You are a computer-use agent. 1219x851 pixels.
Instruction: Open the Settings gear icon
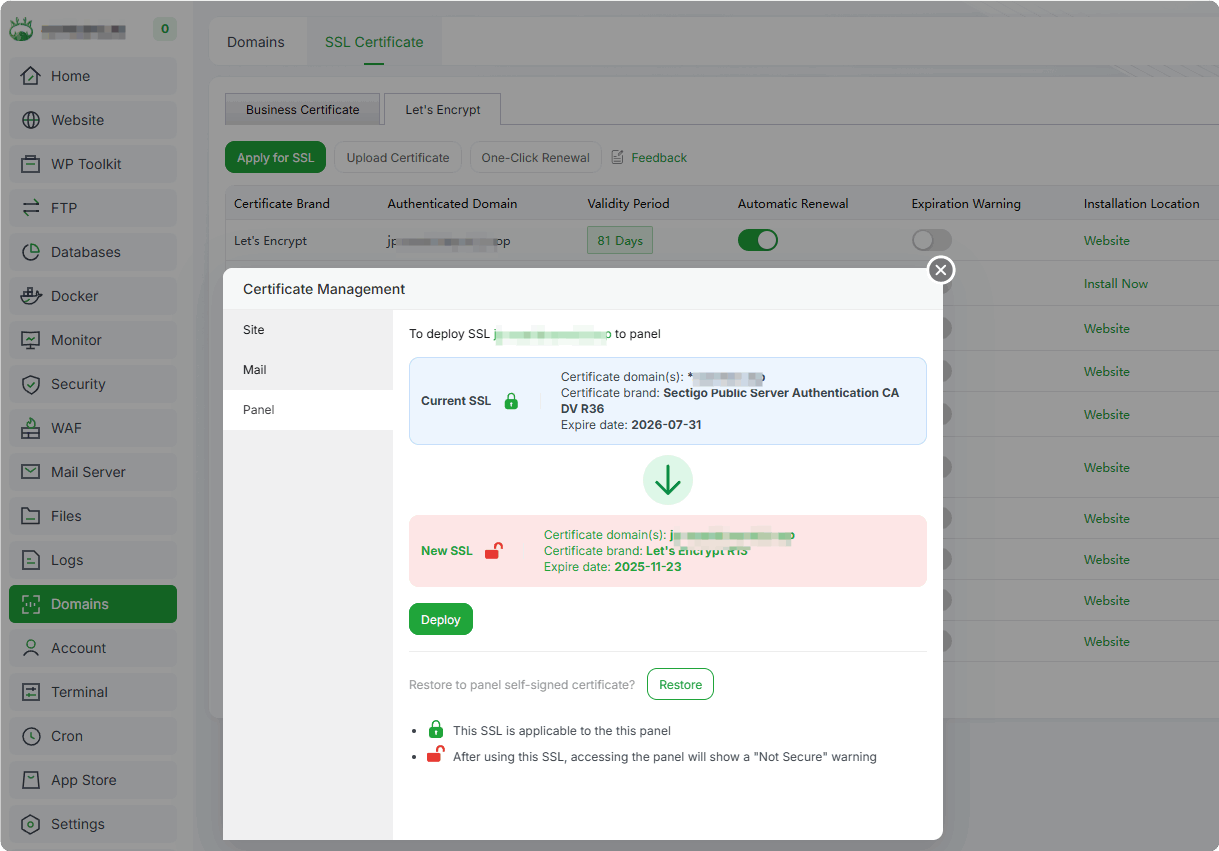pyautogui.click(x=31, y=824)
